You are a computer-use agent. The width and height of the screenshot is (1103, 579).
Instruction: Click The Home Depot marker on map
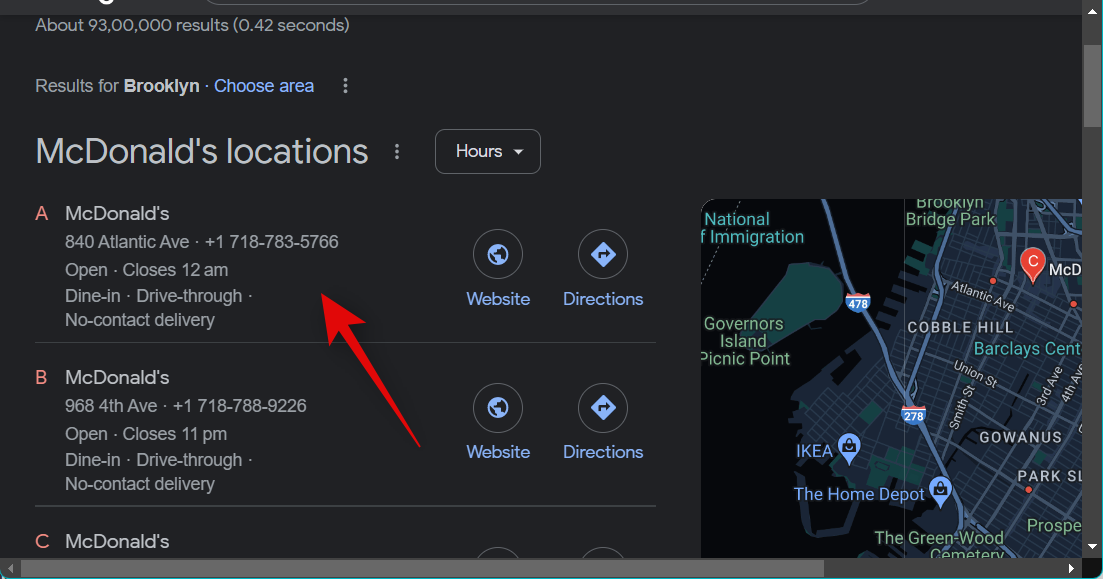[x=940, y=489]
